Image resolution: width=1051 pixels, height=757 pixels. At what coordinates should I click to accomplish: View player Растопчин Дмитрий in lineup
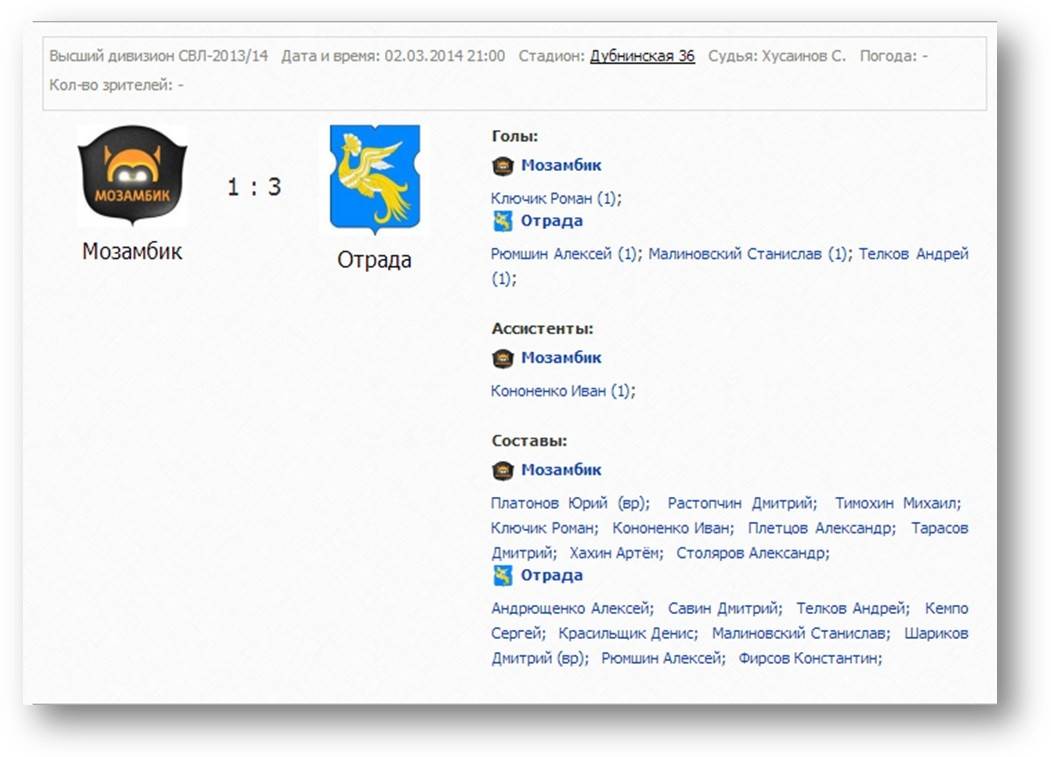[740, 503]
